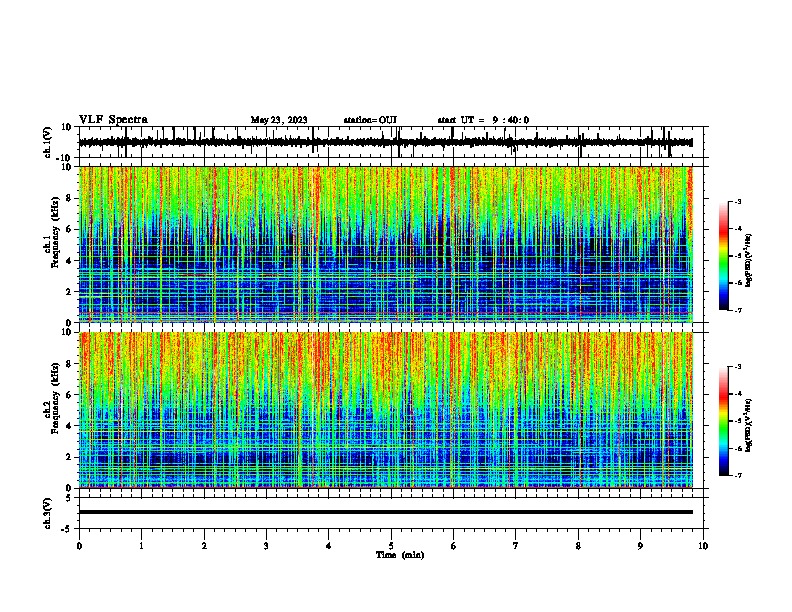This screenshot has height=612, width=792.
Task: Click the "8" kHz tick on ch.1 frequency axis
Action: pos(70,198)
